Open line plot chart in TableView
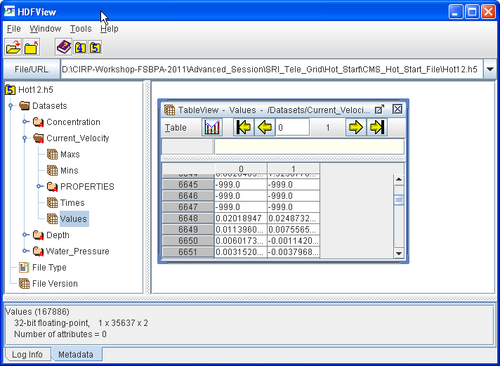Screen dimensions: 500x366 (212, 127)
